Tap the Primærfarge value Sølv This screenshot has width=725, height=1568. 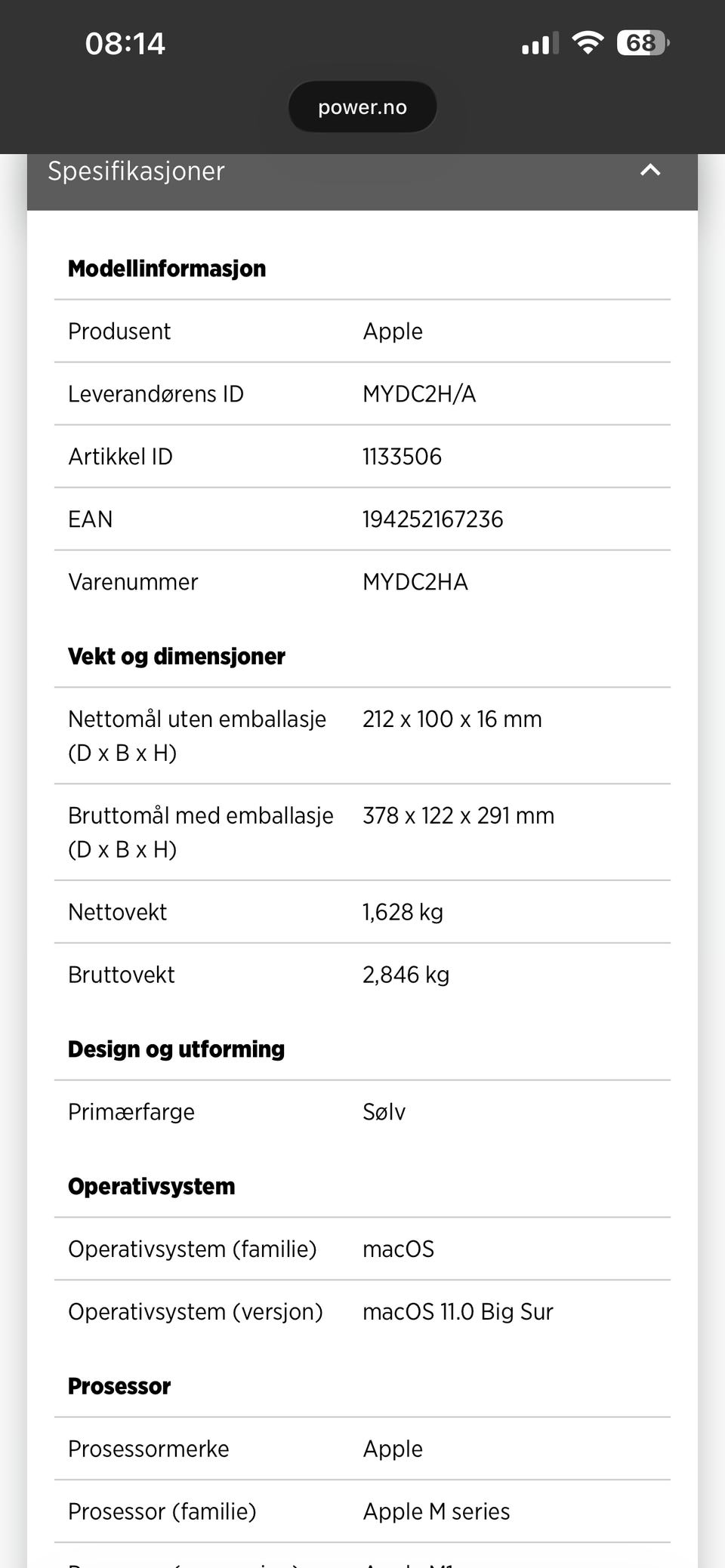click(x=384, y=1112)
